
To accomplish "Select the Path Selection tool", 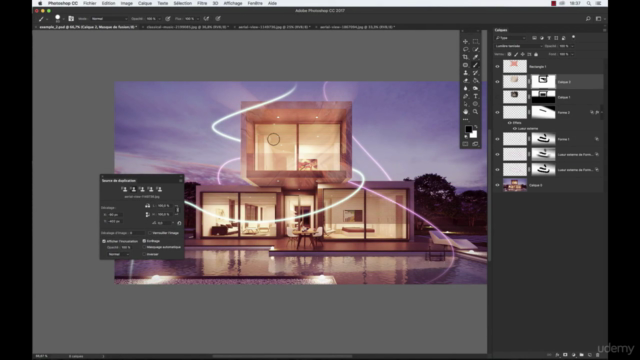I will [x=465, y=104].
